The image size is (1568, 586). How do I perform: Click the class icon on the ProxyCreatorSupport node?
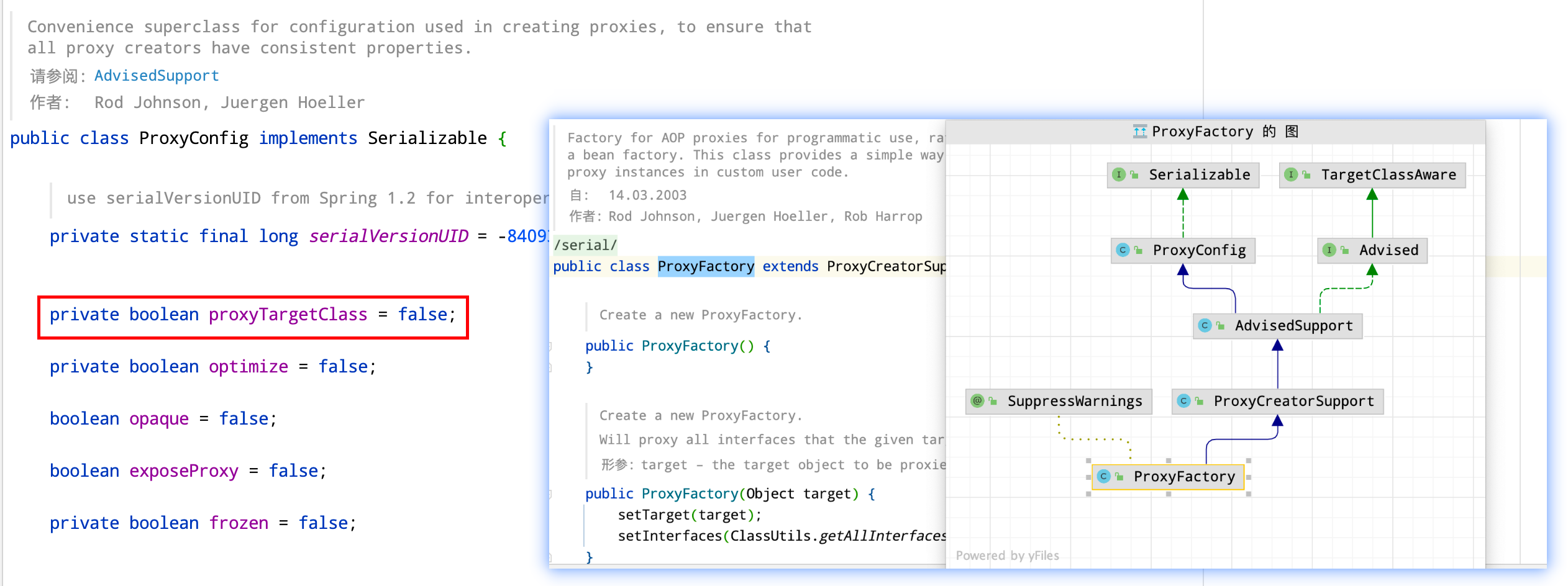[x=1183, y=401]
